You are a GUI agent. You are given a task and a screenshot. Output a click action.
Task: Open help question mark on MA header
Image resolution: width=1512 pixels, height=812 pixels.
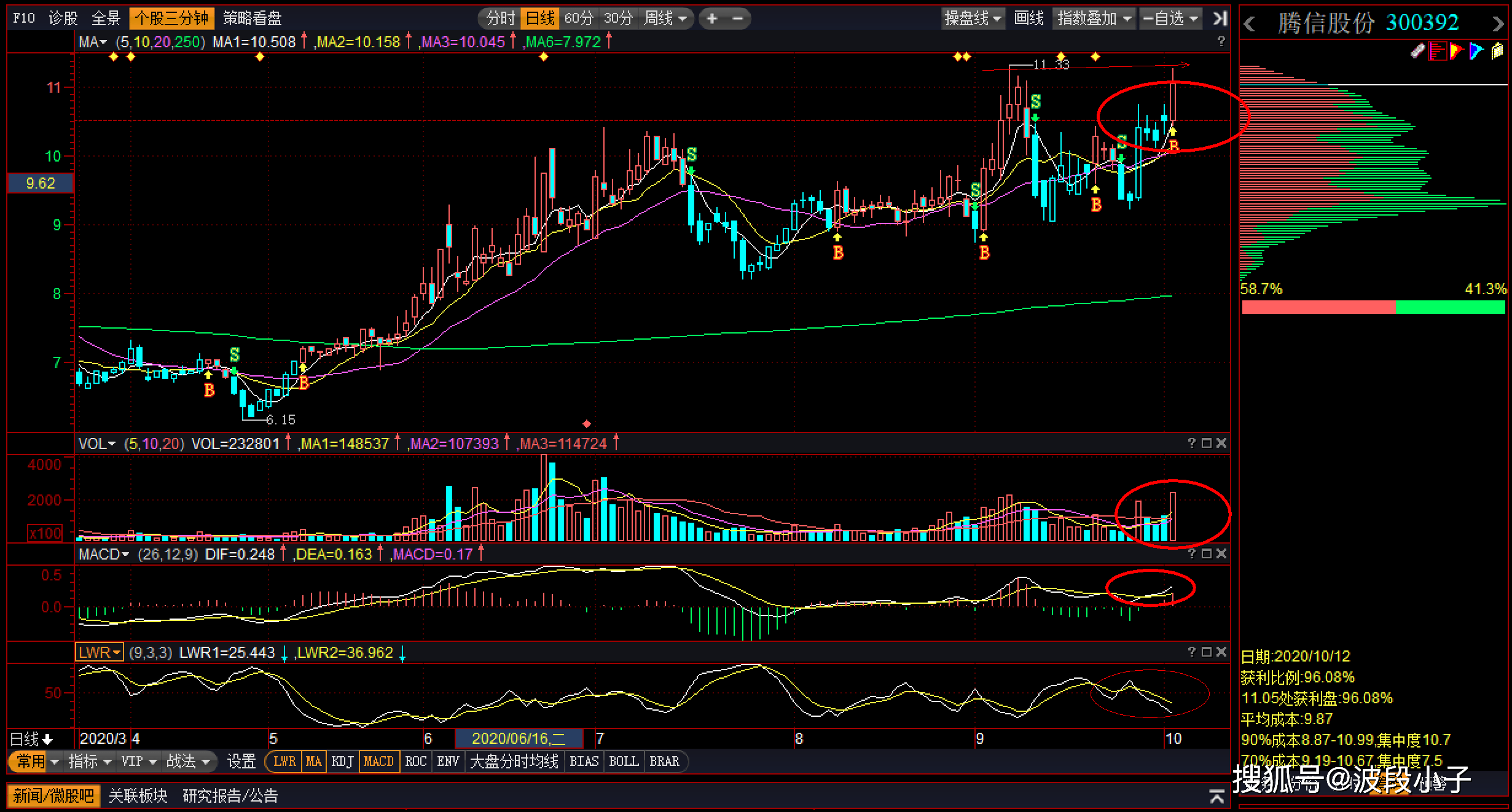point(1221,41)
